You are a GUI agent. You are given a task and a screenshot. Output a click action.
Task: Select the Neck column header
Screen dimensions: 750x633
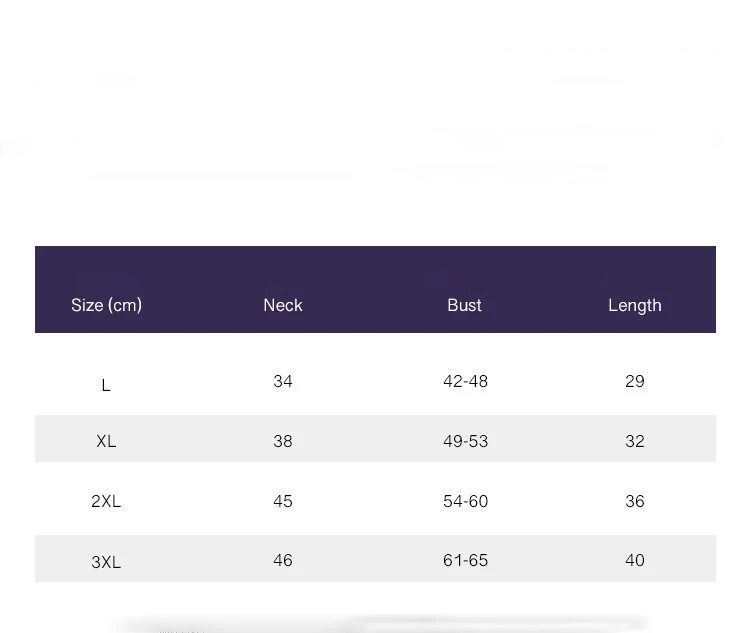click(283, 305)
